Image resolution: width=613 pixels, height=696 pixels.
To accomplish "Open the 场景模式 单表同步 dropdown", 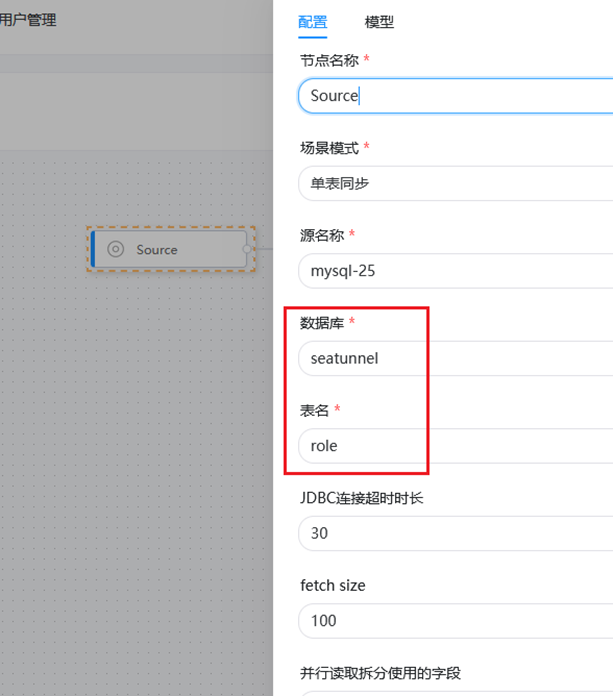I will pos(455,183).
